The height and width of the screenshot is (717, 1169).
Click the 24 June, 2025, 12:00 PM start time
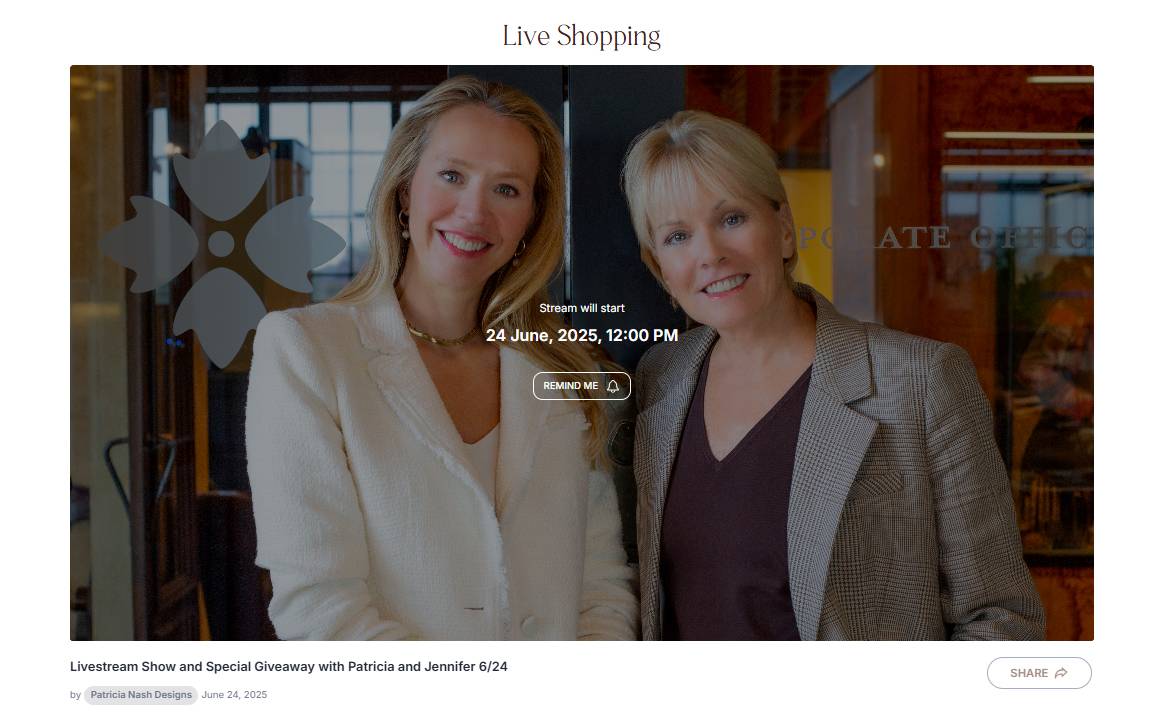582,335
